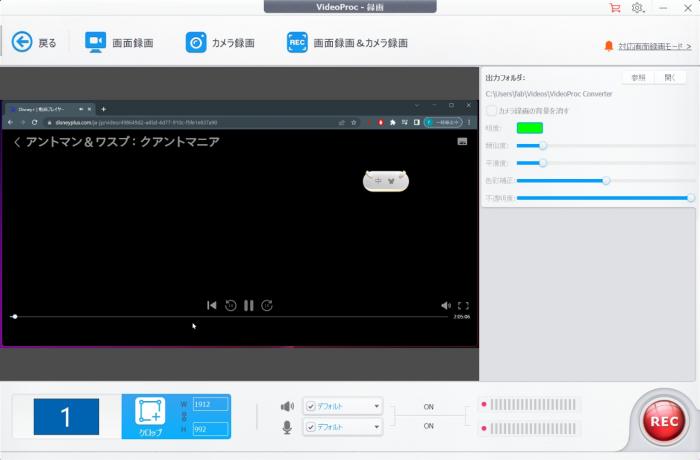Click the 参照 browse button for output folder

click(638, 77)
